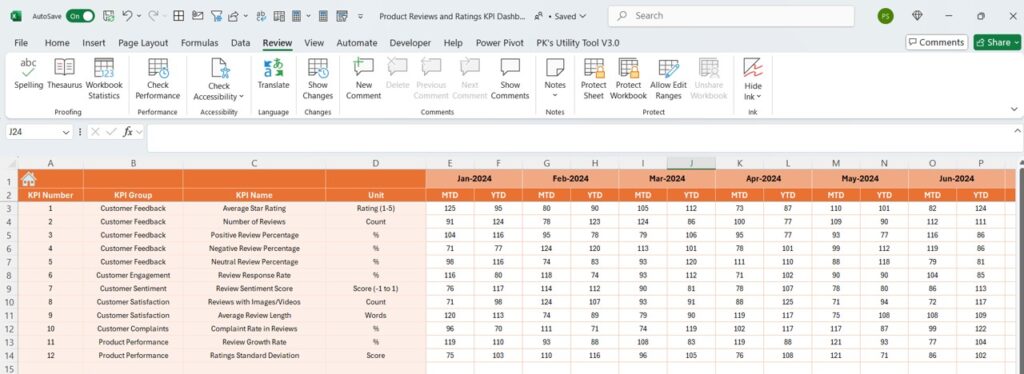Viewport: 1024px width, 374px height.
Task: Select the column D header
Action: [x=376, y=163]
